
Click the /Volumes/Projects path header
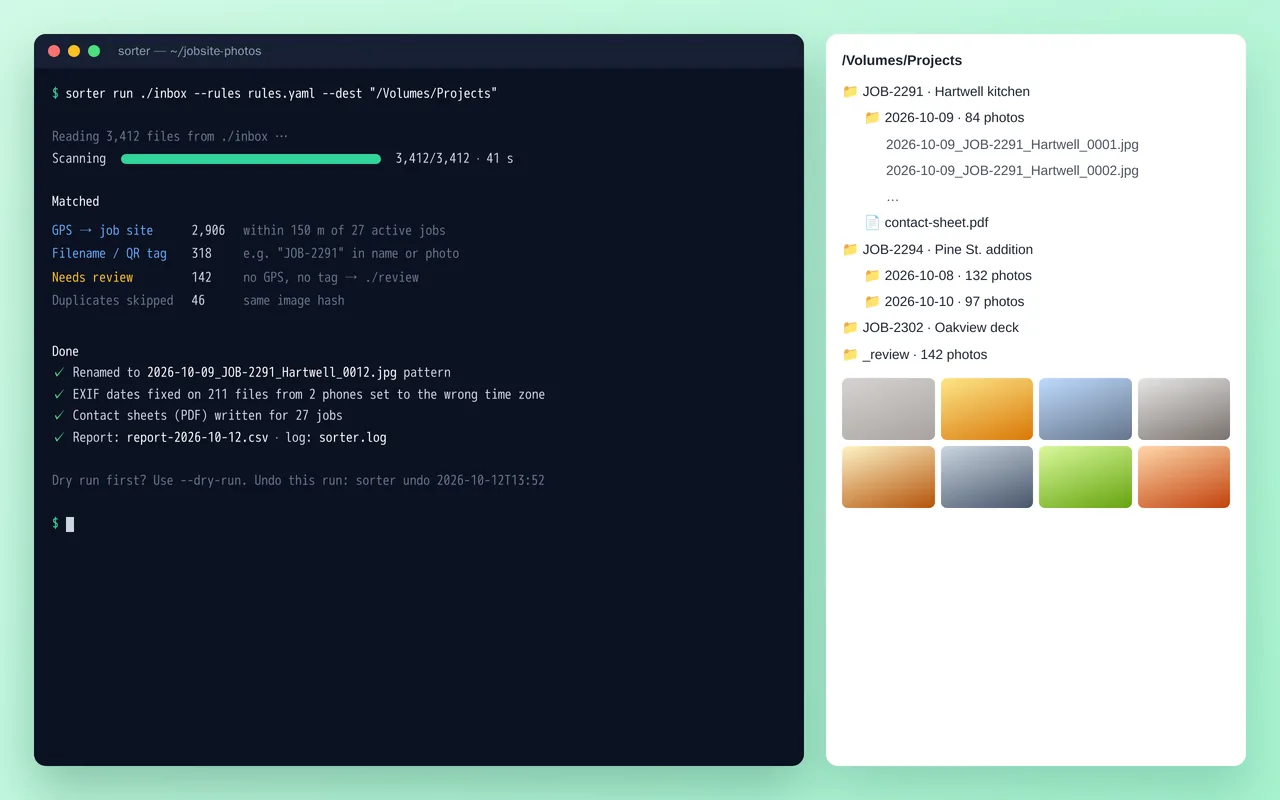pyautogui.click(x=902, y=60)
